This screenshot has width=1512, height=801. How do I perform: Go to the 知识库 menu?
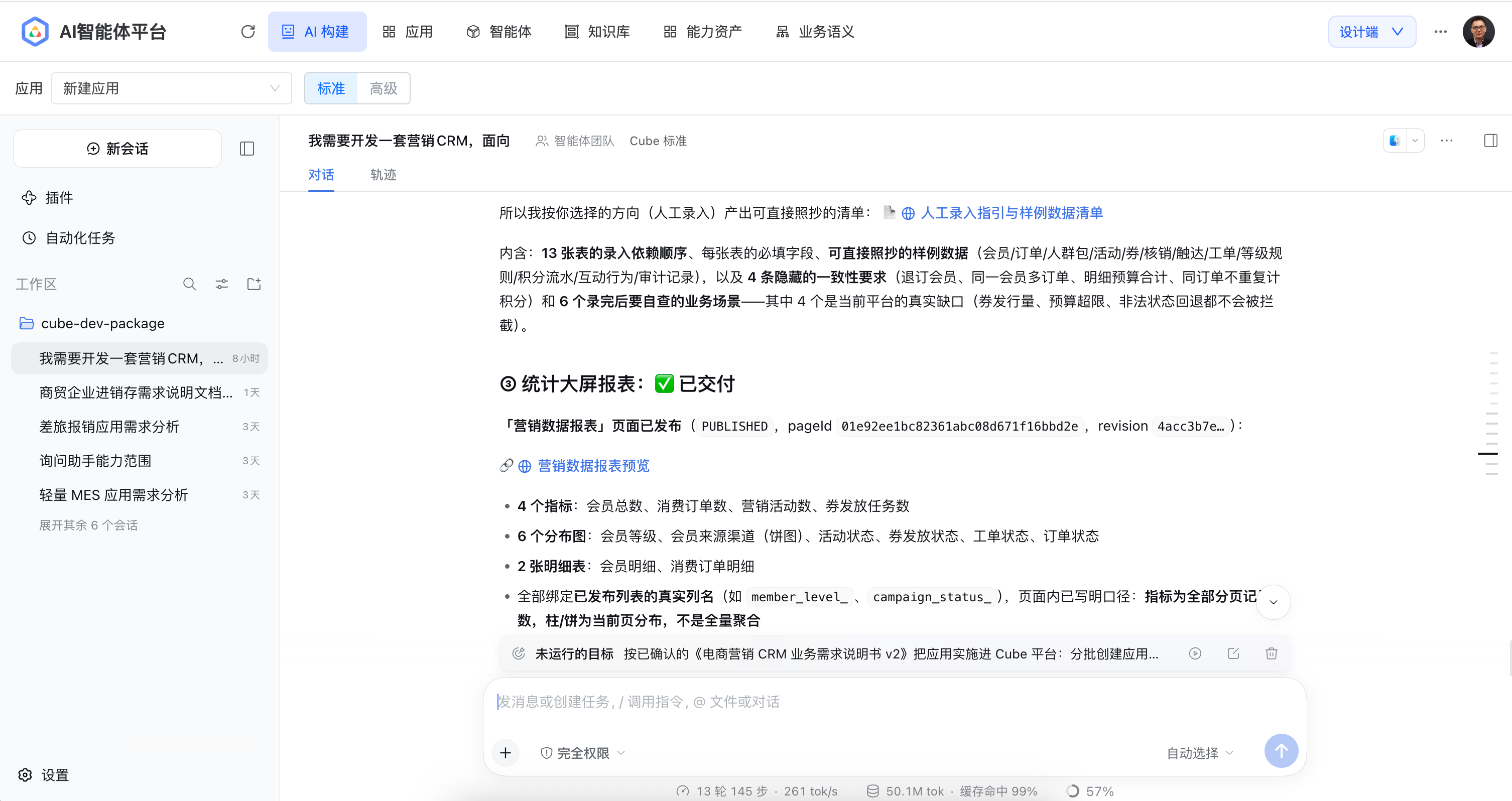click(x=597, y=32)
